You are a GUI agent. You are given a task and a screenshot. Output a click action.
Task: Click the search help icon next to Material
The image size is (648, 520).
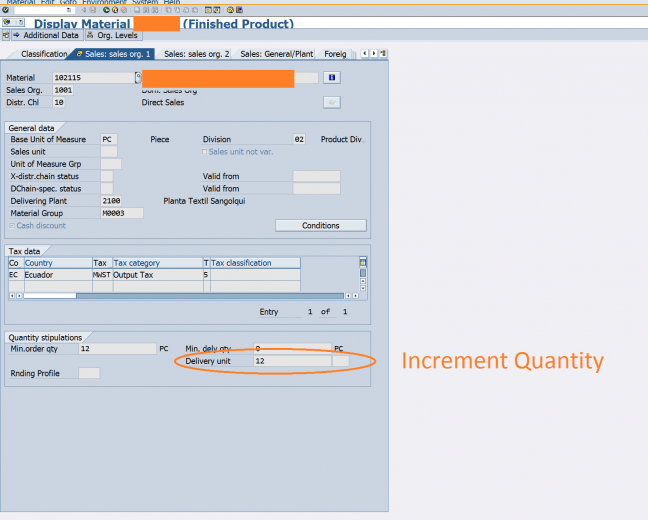[136, 77]
